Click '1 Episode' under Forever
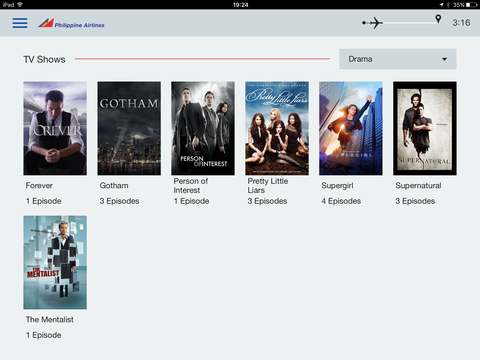The height and width of the screenshot is (360, 480). click(x=44, y=201)
